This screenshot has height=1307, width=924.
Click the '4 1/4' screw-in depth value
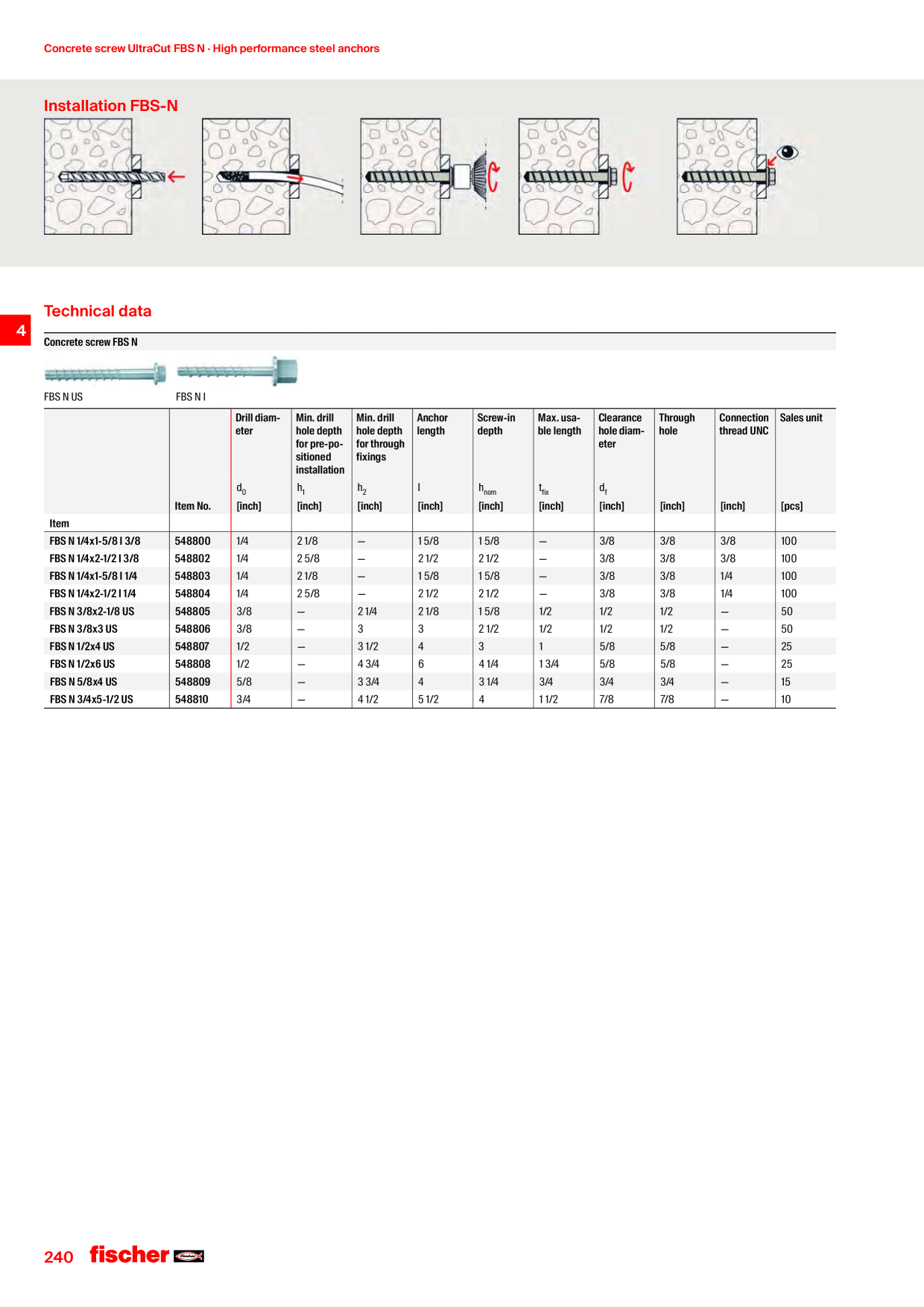click(x=489, y=664)
